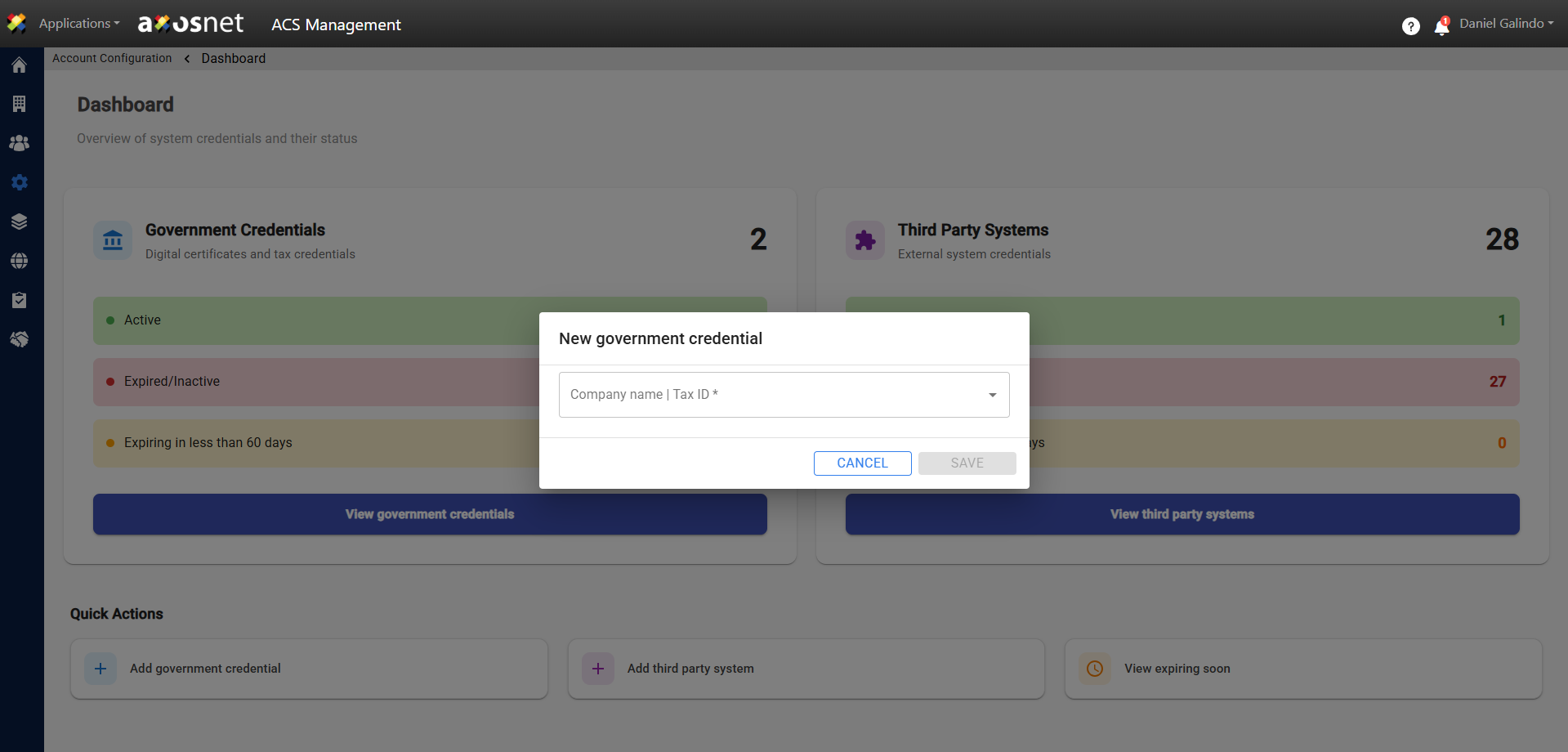Click the home icon in sidebar

tap(20, 65)
